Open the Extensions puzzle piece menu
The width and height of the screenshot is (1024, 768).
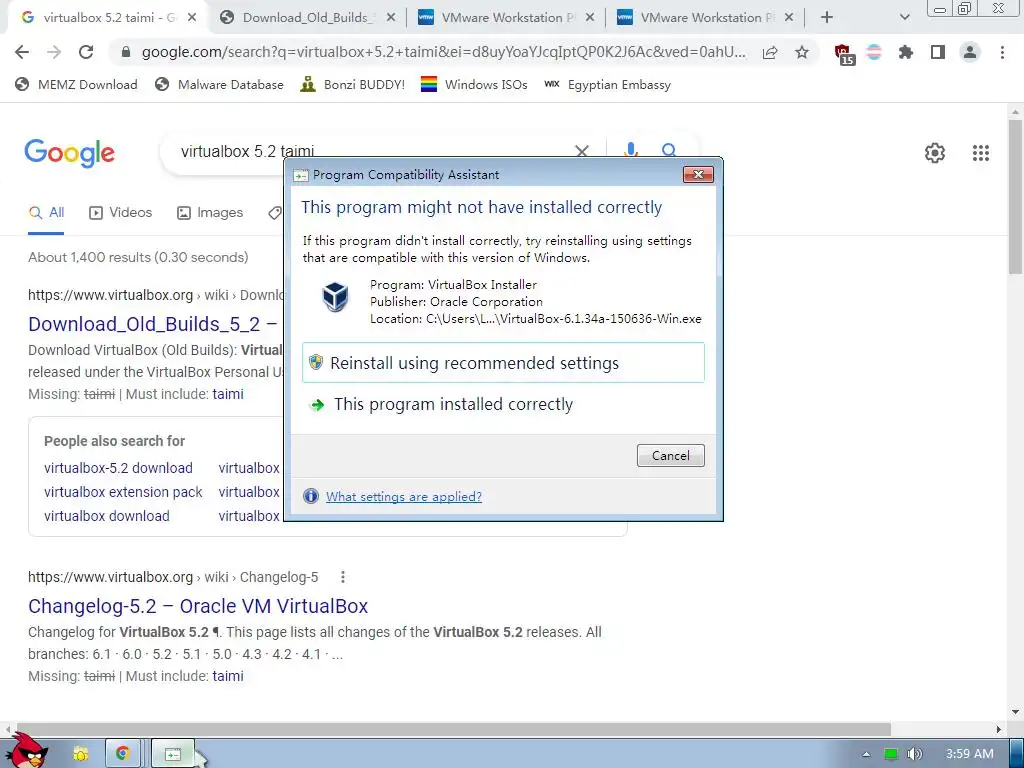coord(906,52)
